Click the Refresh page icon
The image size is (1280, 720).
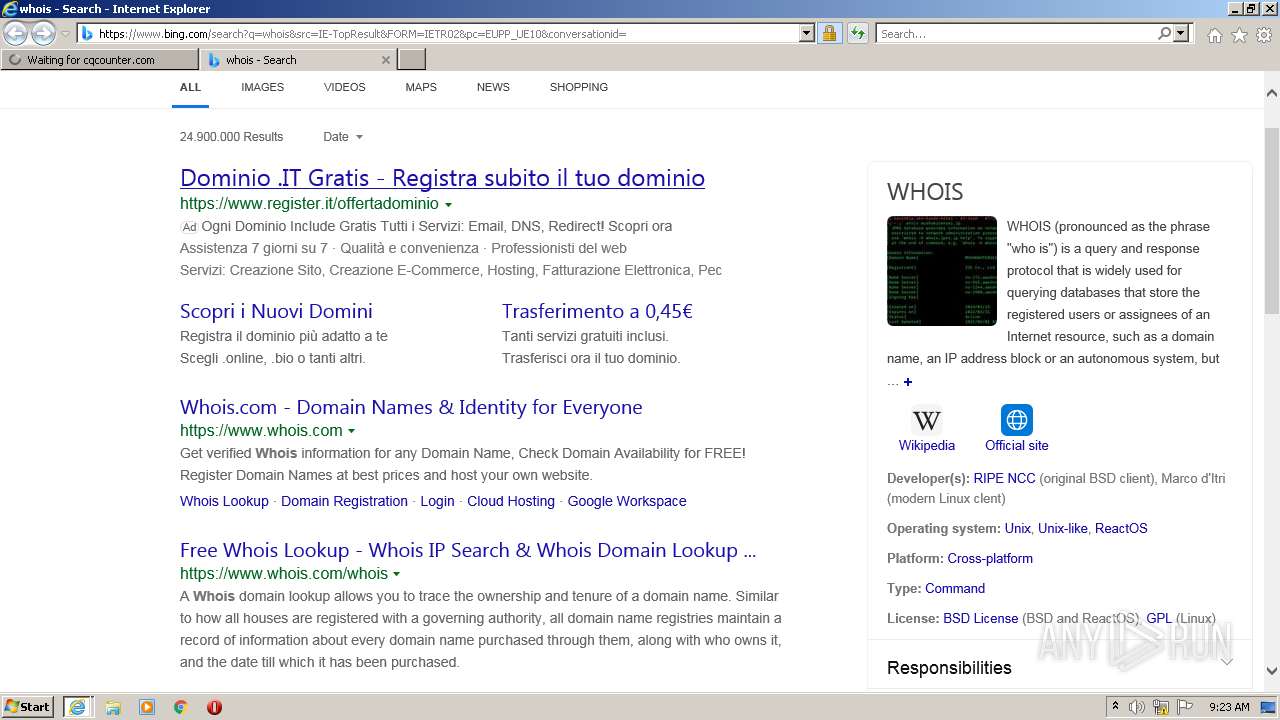(857, 33)
